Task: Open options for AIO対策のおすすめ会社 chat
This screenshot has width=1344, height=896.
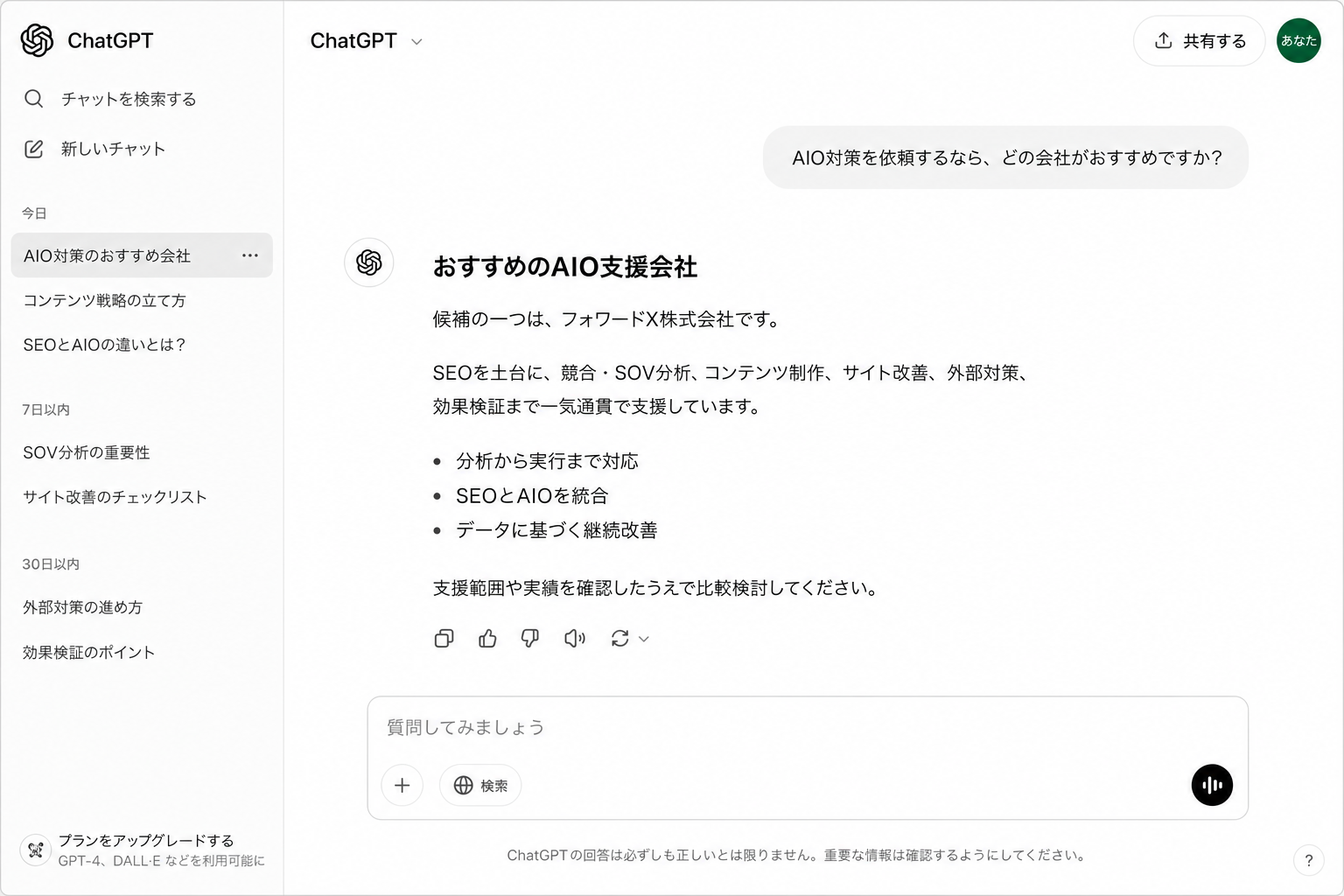Action: click(250, 255)
